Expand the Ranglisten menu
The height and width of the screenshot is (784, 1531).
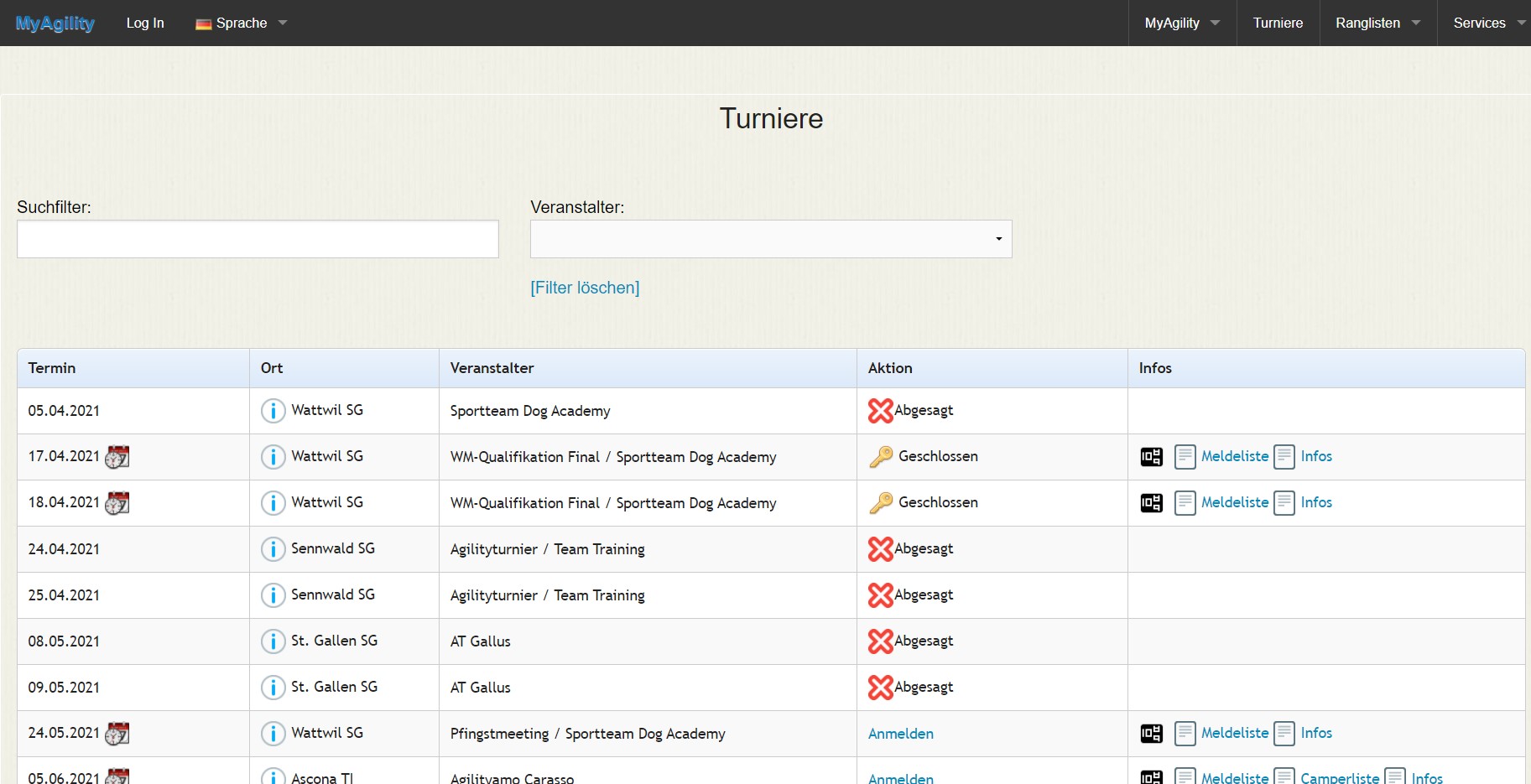click(x=1377, y=23)
